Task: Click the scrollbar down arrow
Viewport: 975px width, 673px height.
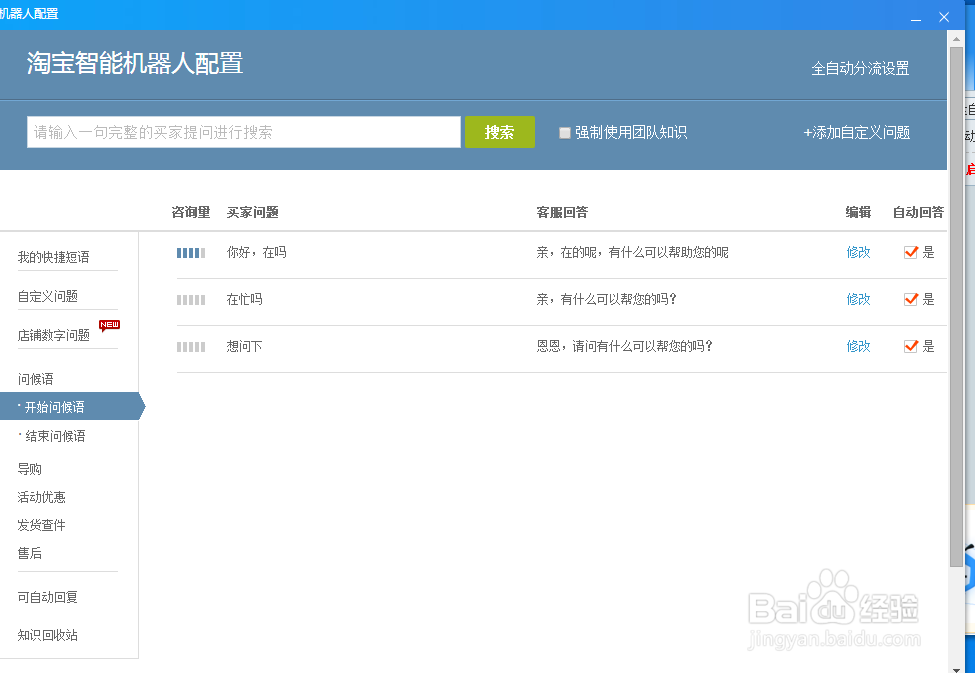Action: (956, 669)
